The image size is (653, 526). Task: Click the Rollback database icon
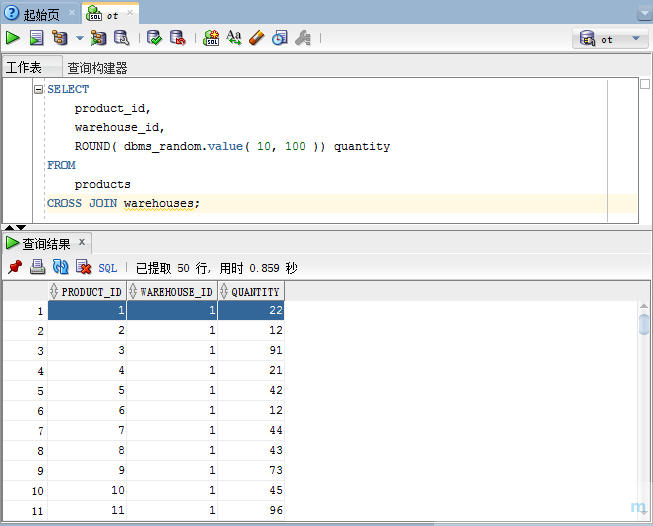tap(178, 38)
